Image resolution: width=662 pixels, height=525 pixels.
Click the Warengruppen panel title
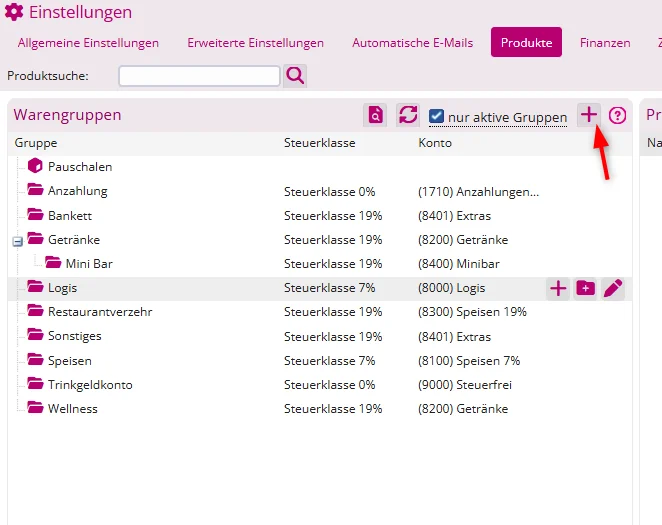click(67, 115)
